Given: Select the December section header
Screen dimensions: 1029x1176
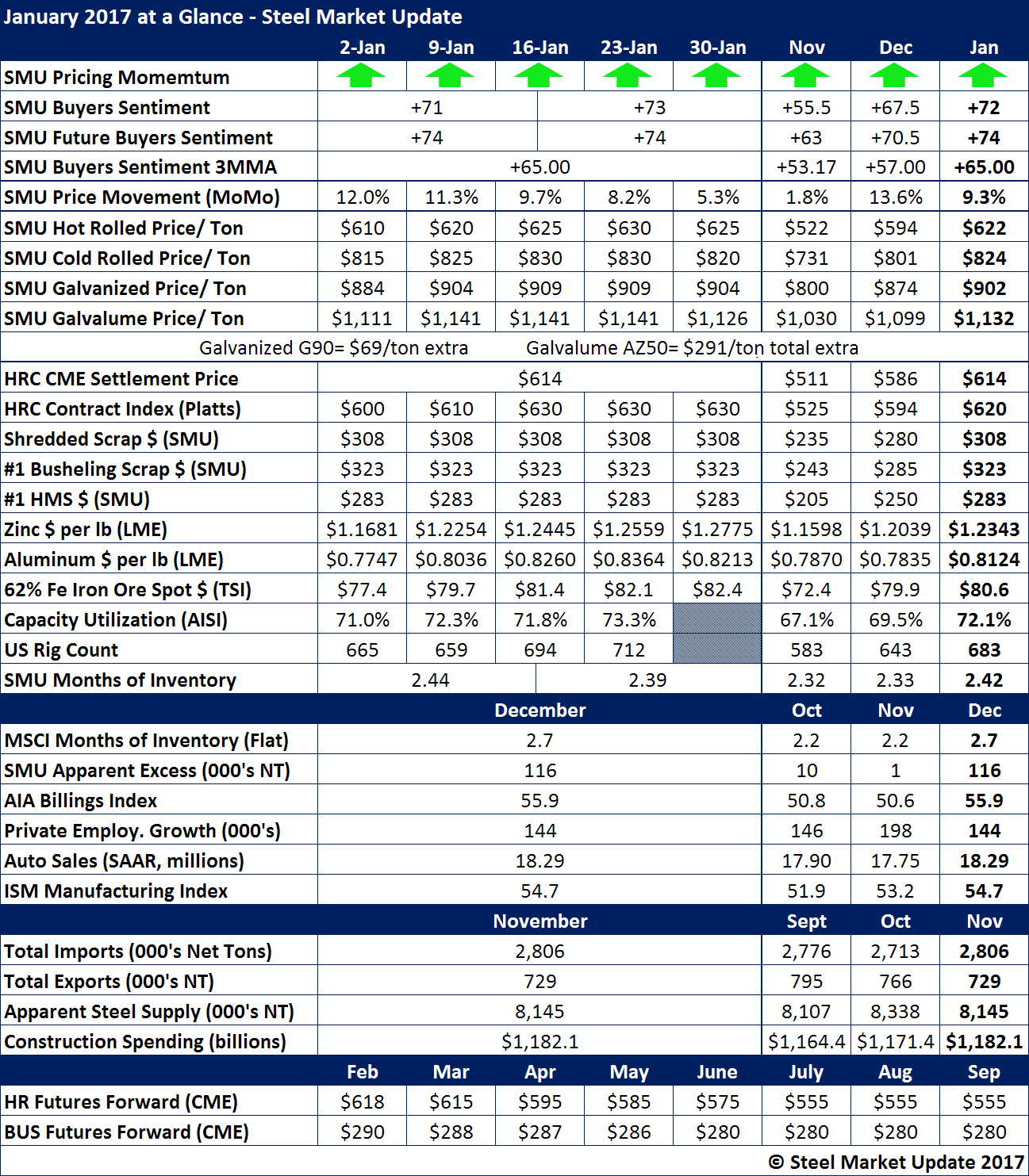Looking at the screenshot, I should [x=539, y=711].
